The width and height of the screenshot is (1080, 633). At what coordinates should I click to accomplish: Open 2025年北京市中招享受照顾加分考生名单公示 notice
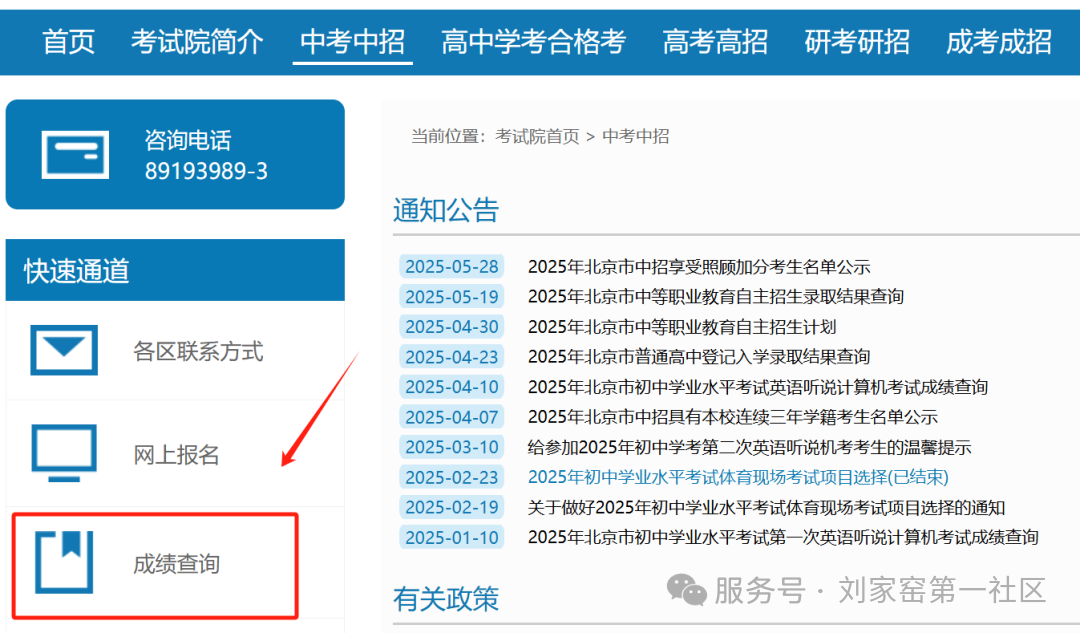(x=699, y=267)
